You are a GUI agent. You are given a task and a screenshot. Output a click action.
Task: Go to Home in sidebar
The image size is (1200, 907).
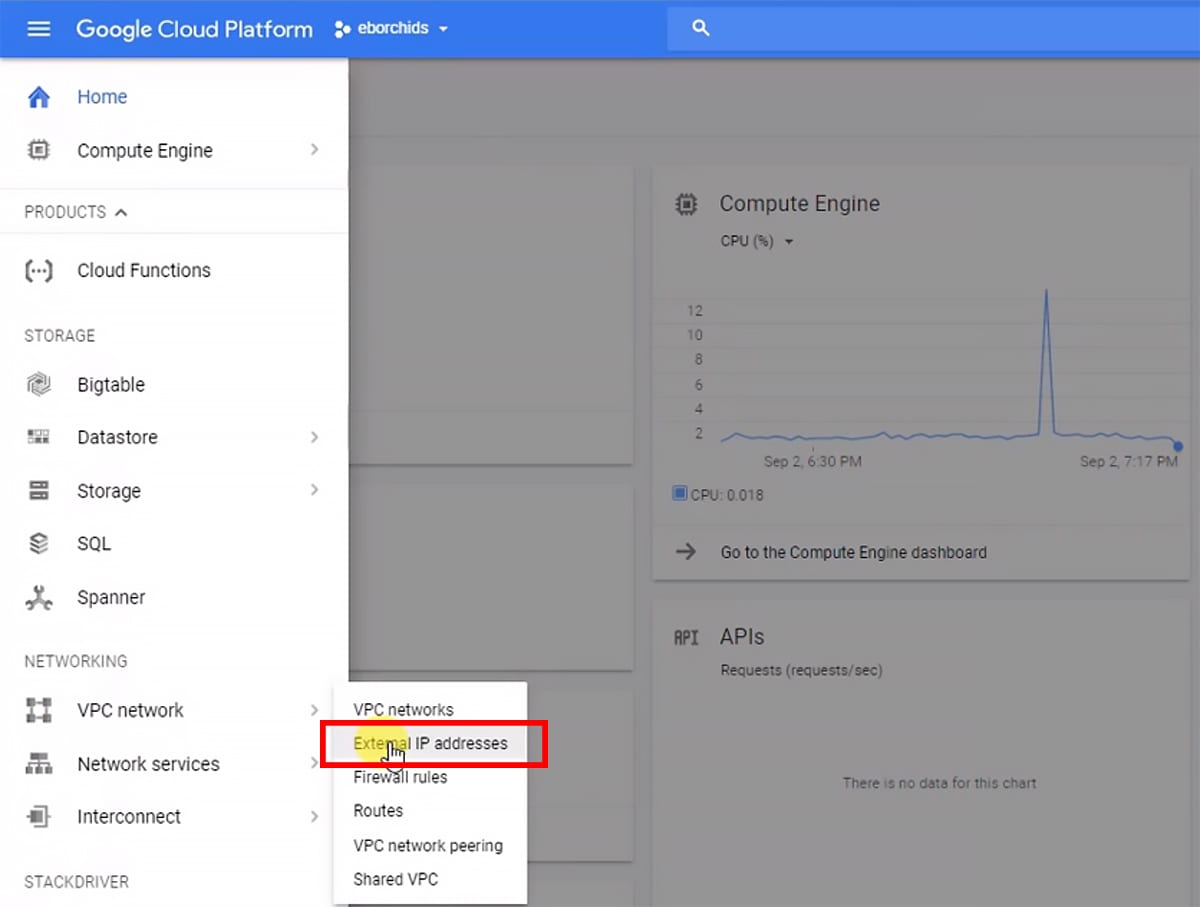point(102,97)
